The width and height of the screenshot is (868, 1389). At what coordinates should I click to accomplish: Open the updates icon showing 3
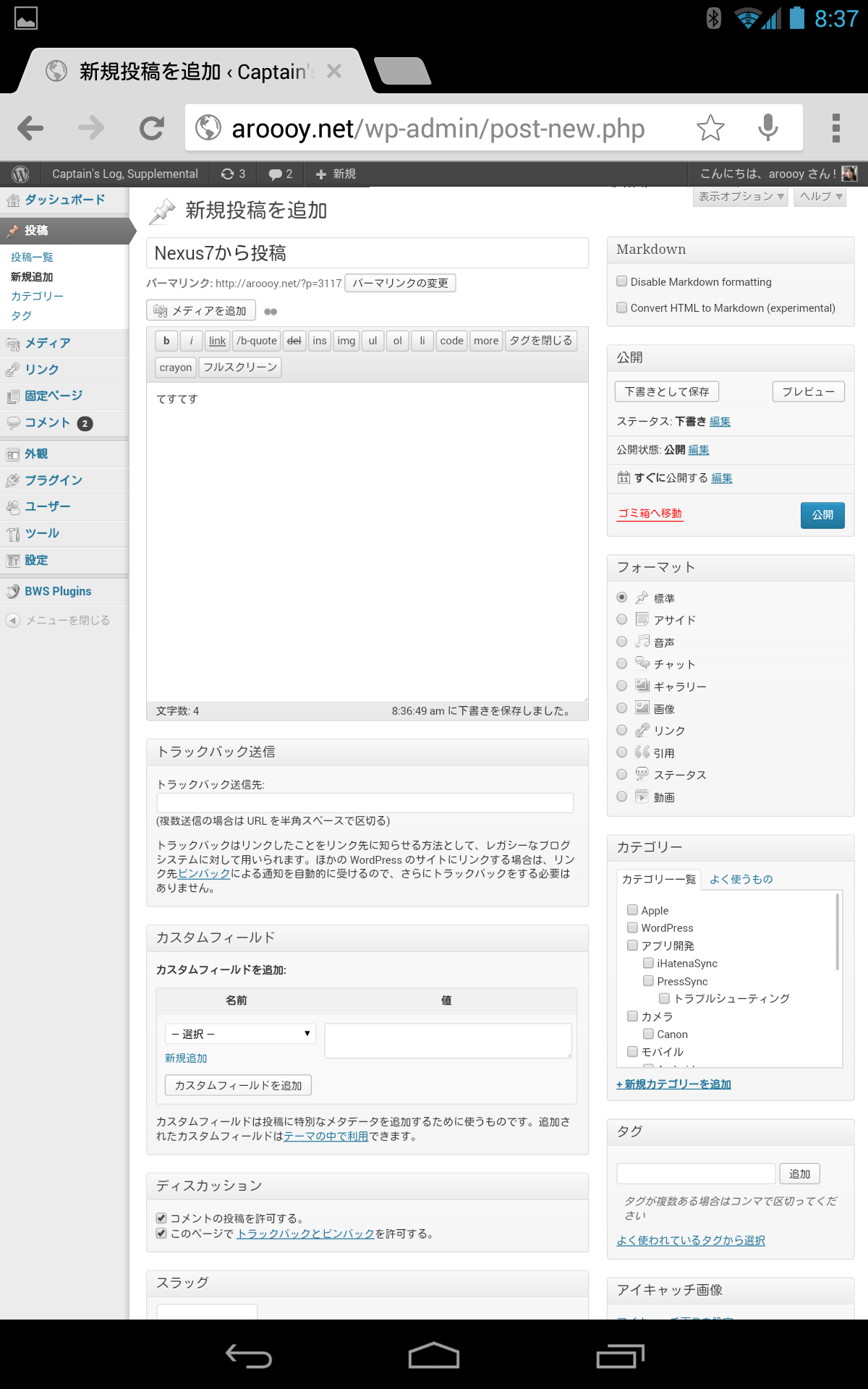233,174
